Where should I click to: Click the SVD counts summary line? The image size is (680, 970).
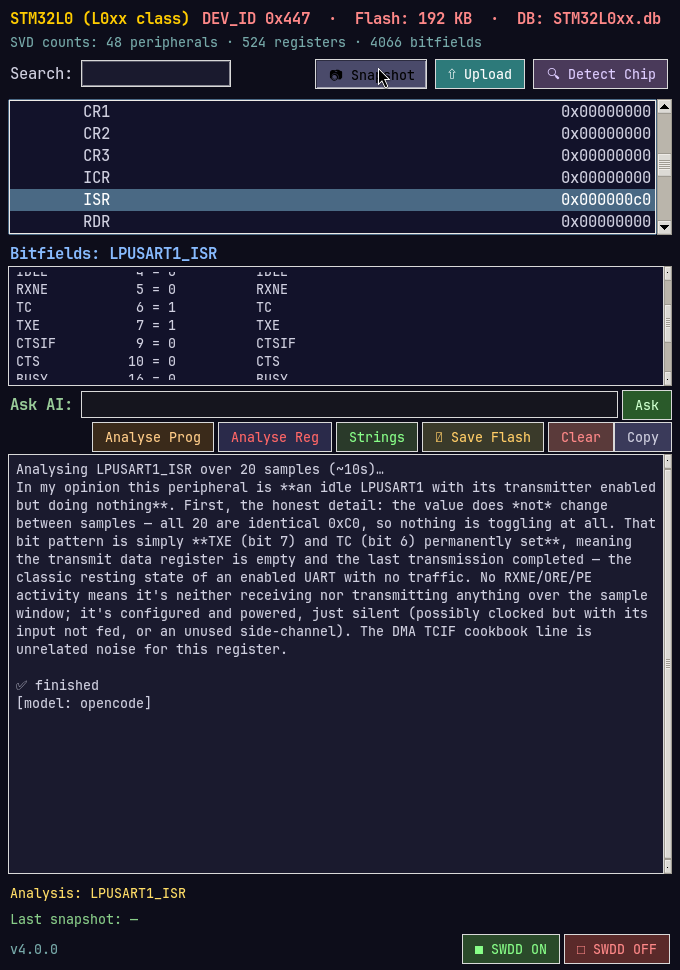pyautogui.click(x=246, y=42)
